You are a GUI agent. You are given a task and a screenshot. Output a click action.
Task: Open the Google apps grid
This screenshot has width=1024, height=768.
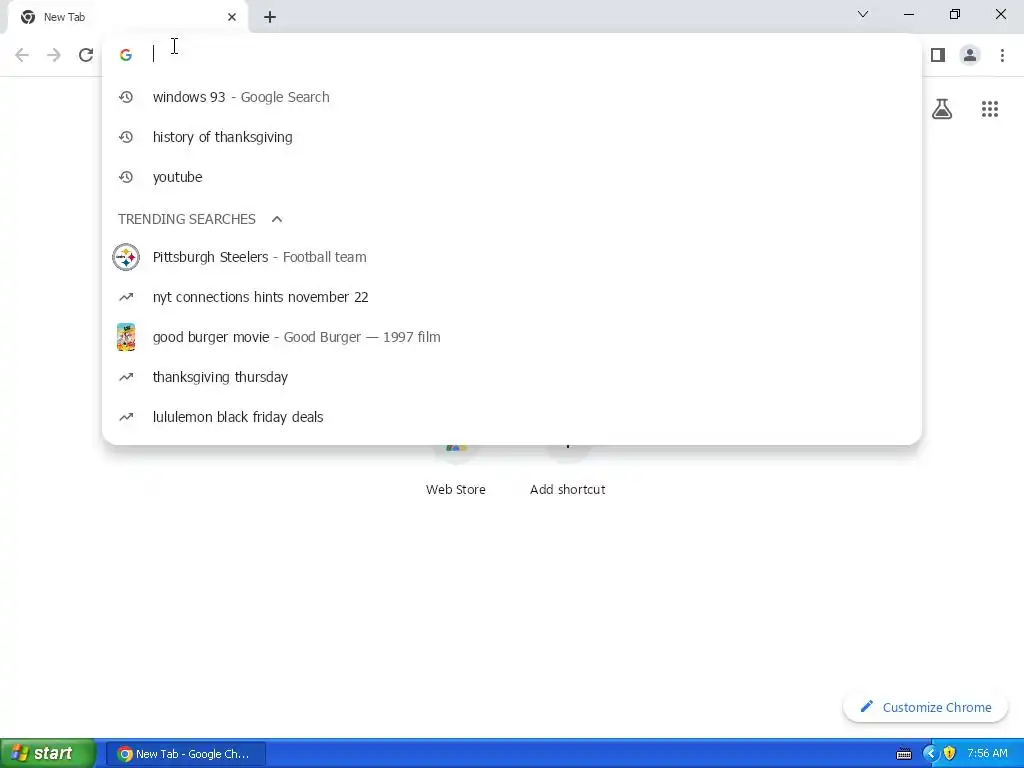(990, 109)
